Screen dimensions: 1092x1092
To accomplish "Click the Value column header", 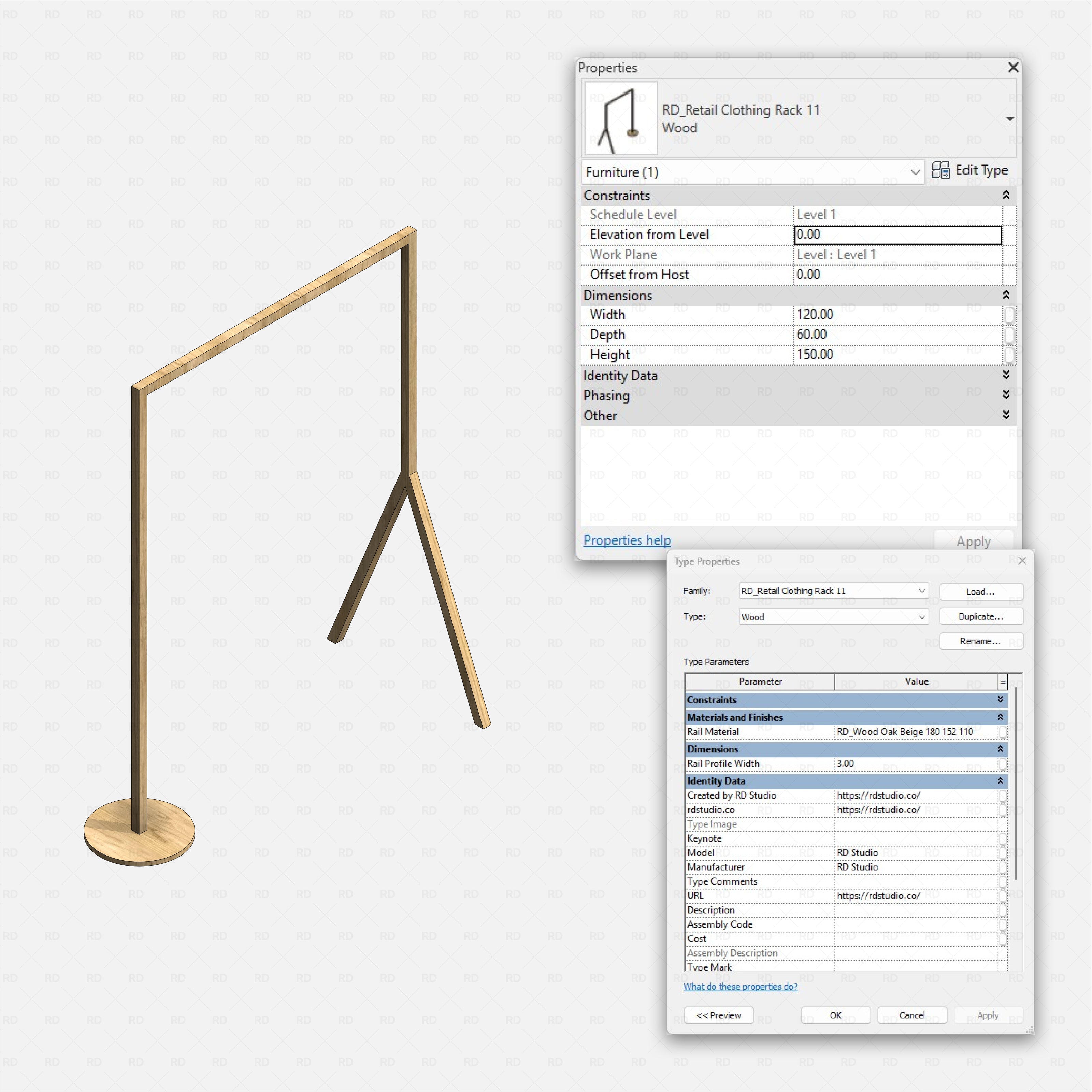I will pos(916,682).
